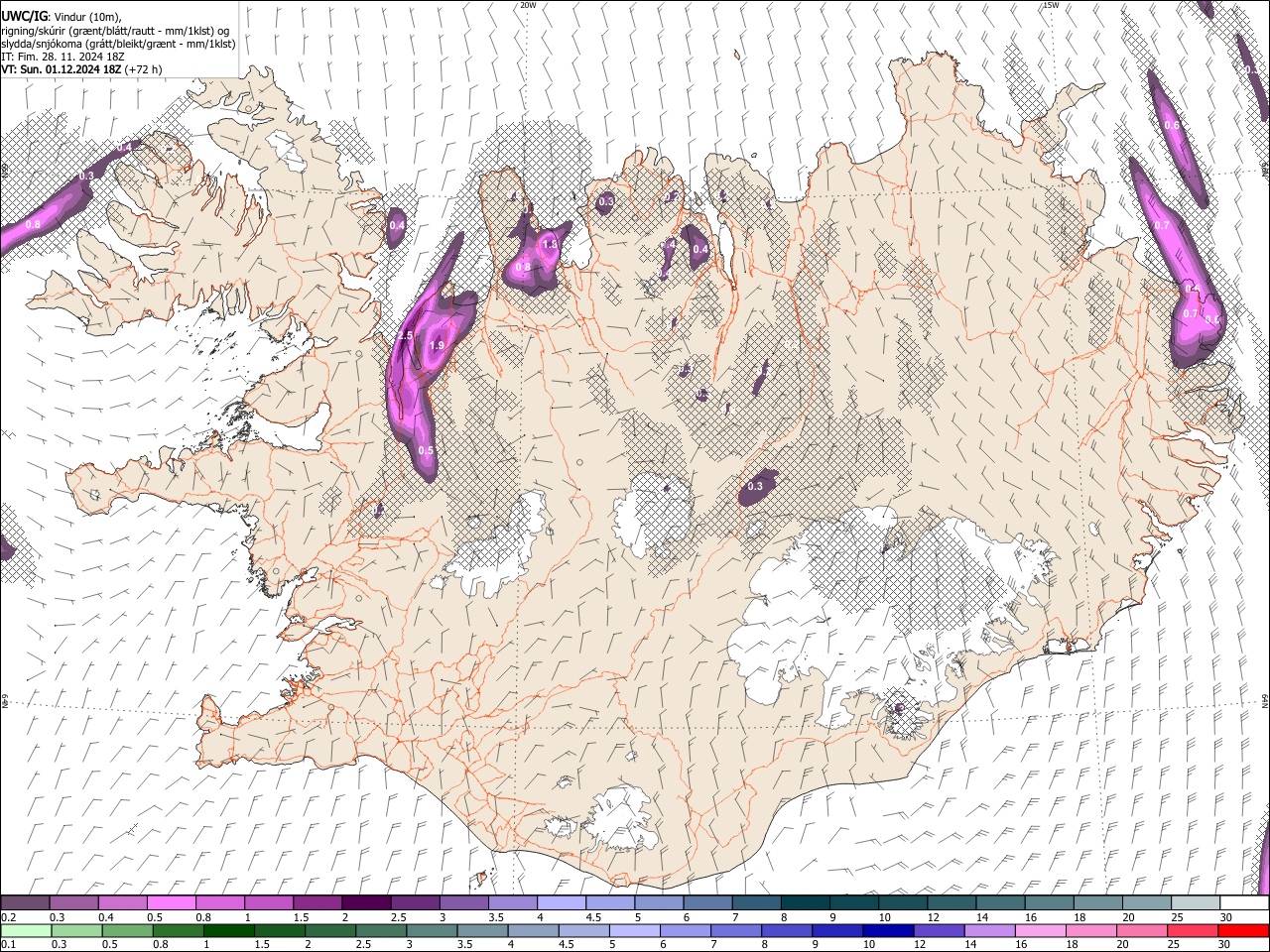Click the '30' label on the lower scale

click(1225, 944)
